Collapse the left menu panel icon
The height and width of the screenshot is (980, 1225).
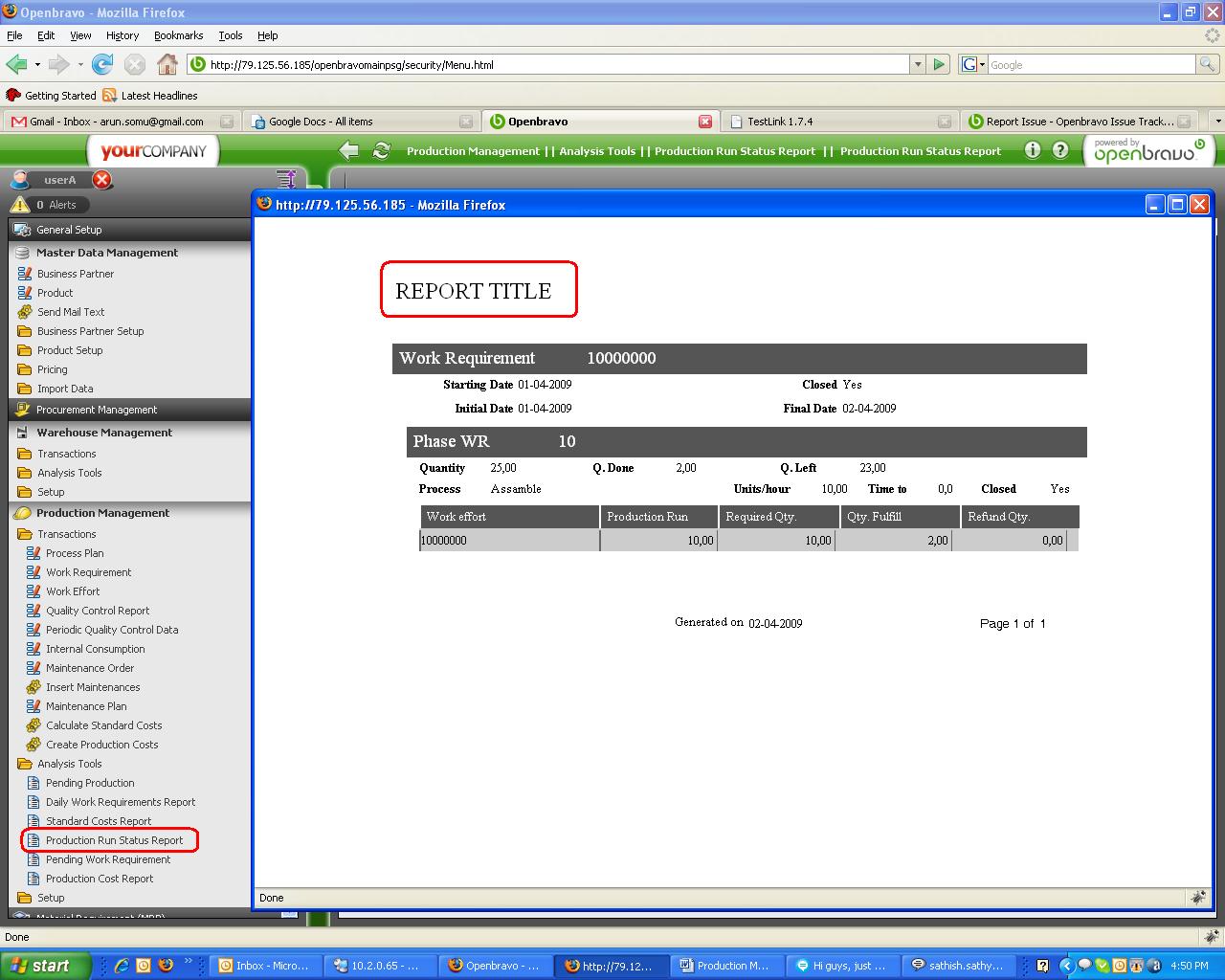click(x=285, y=179)
